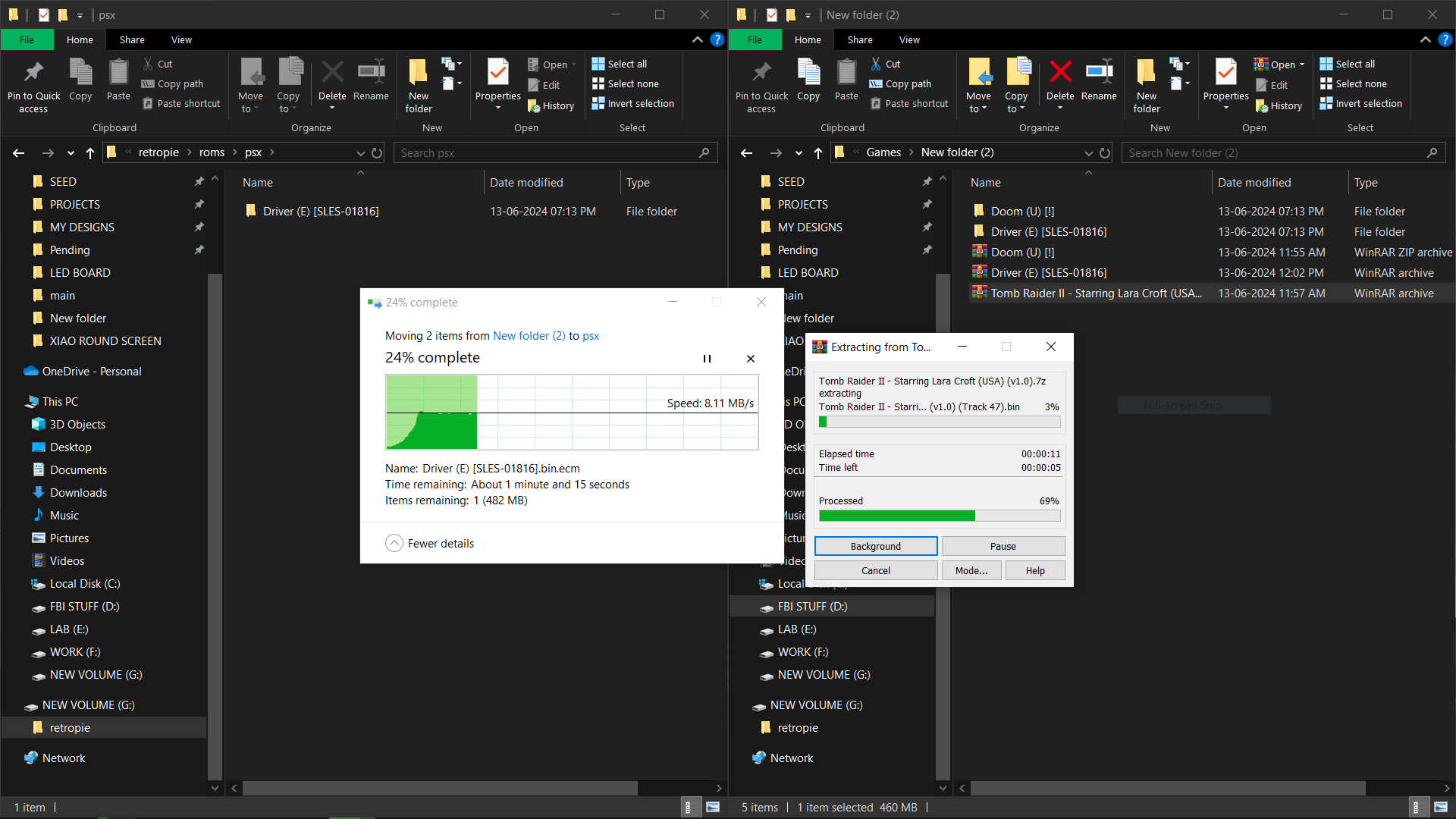Switch to large icons view in New folder (2)

(x=1441, y=808)
